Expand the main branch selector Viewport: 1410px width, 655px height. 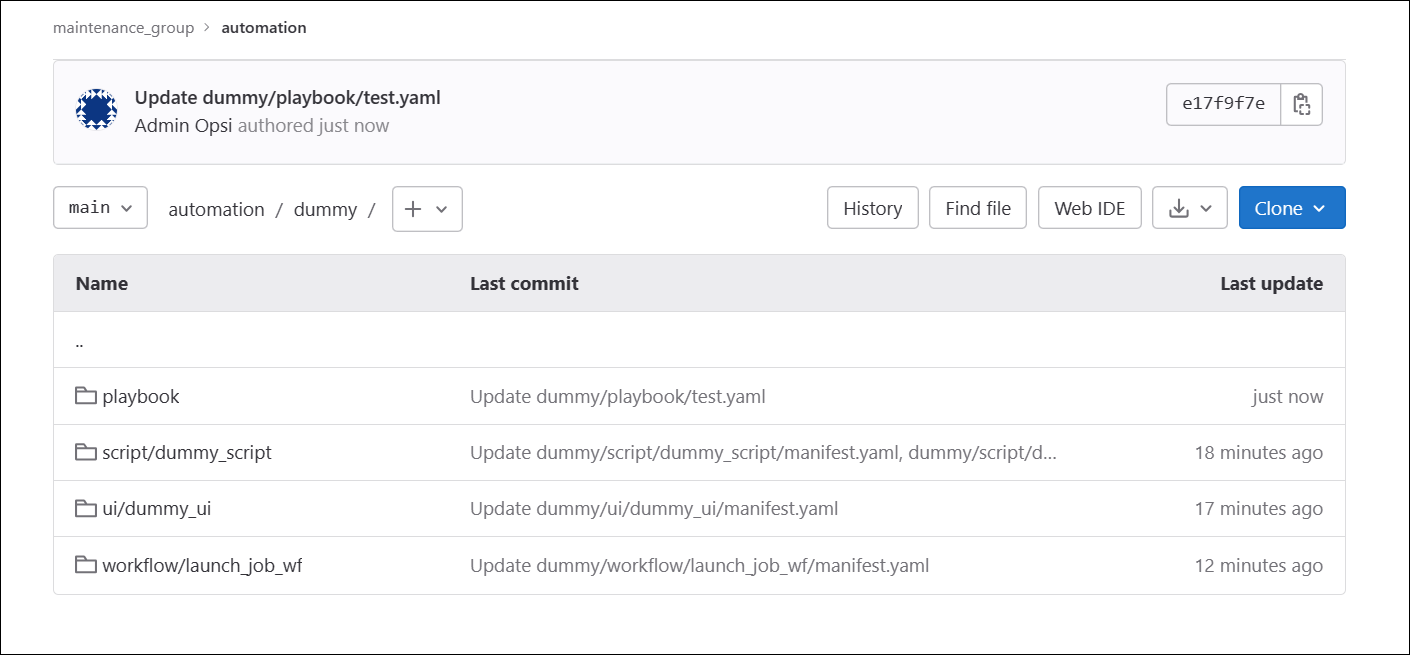[x=100, y=207]
